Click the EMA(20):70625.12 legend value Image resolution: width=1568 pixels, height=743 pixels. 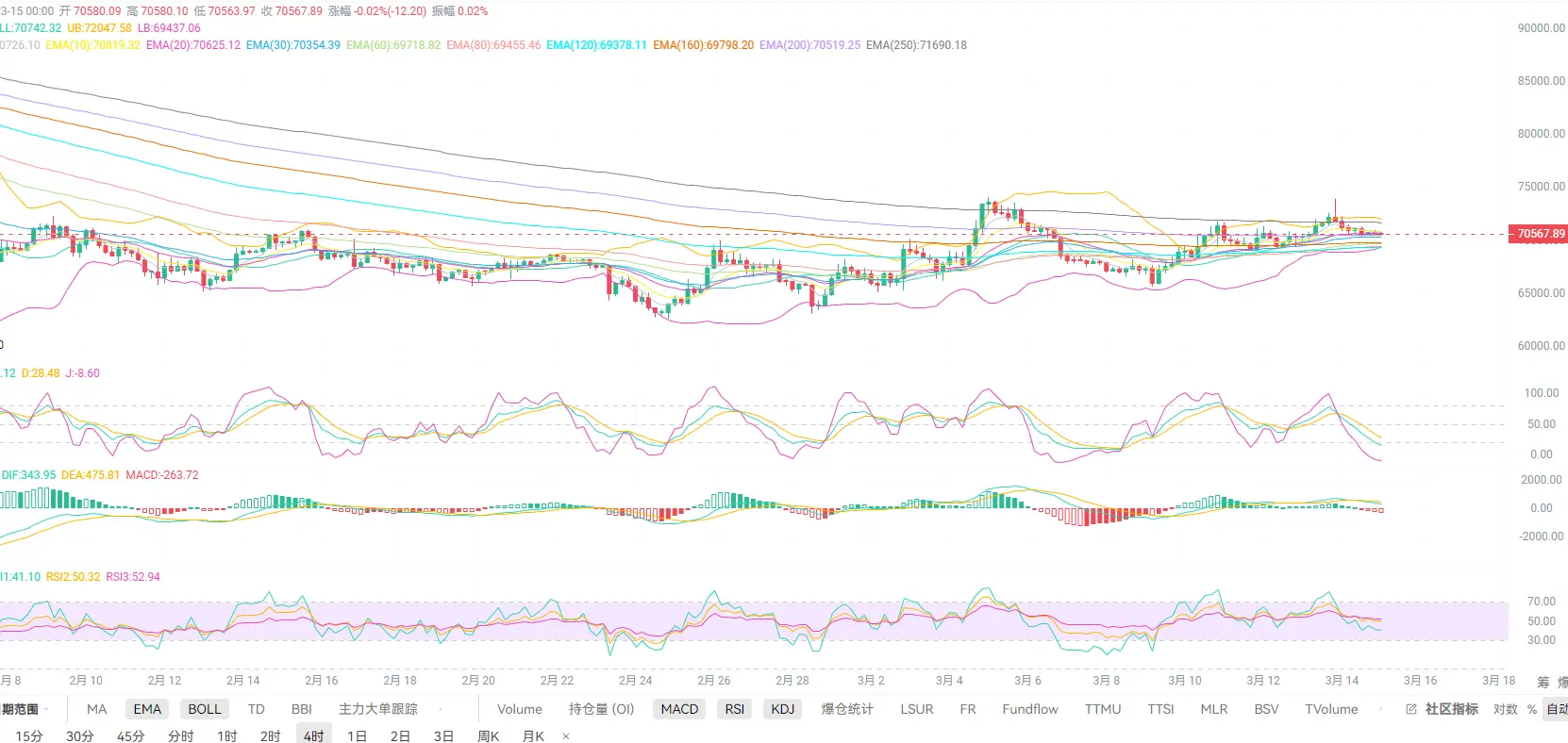193,45
